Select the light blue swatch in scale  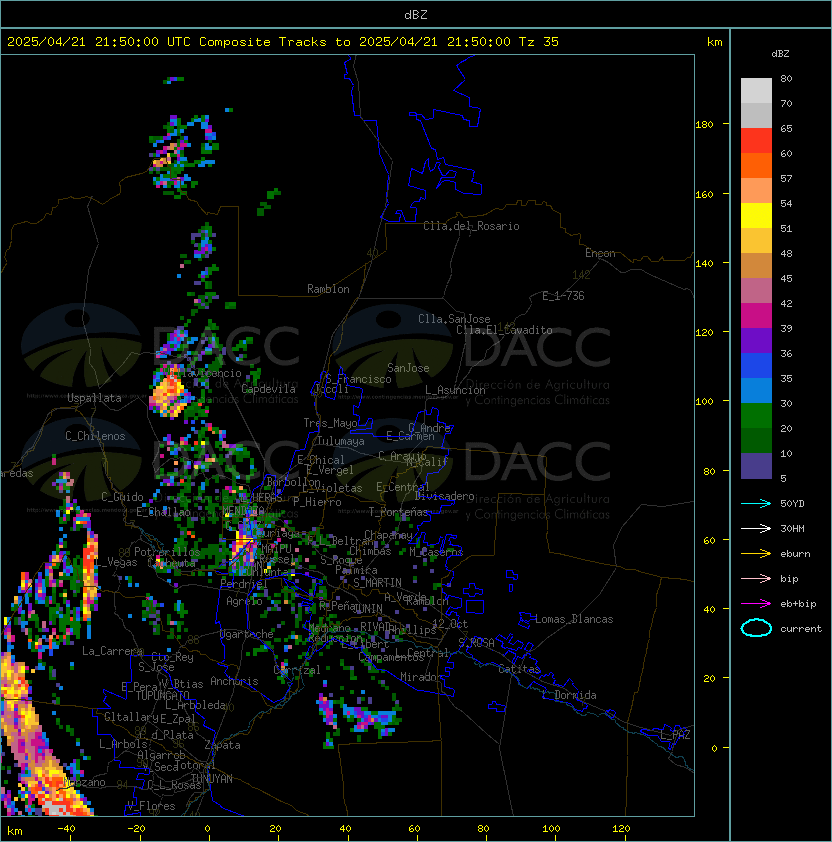pyautogui.click(x=756, y=391)
